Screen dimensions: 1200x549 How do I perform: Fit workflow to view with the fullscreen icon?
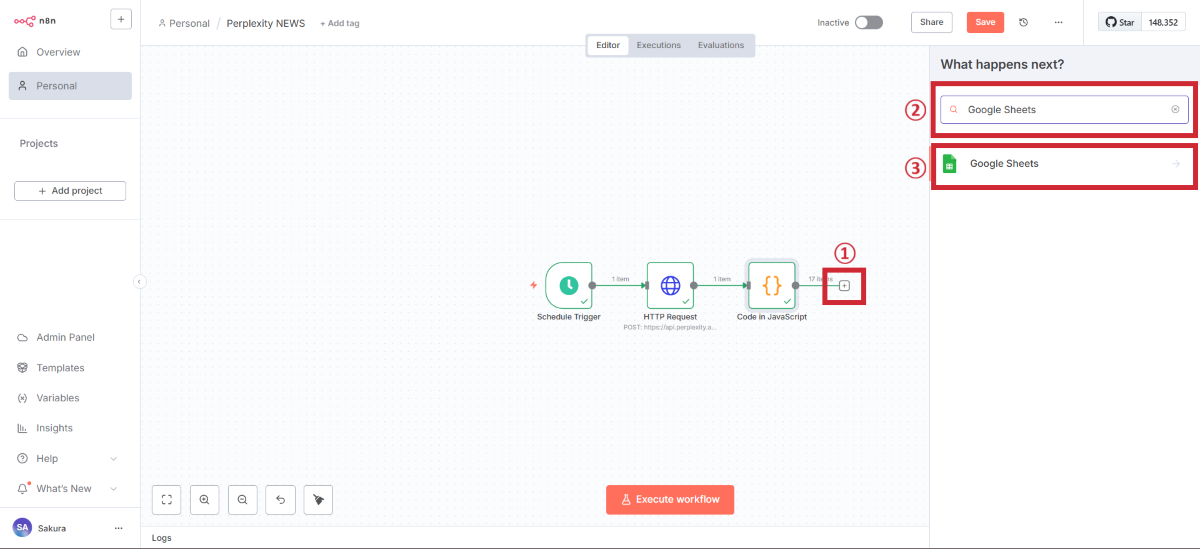167,499
